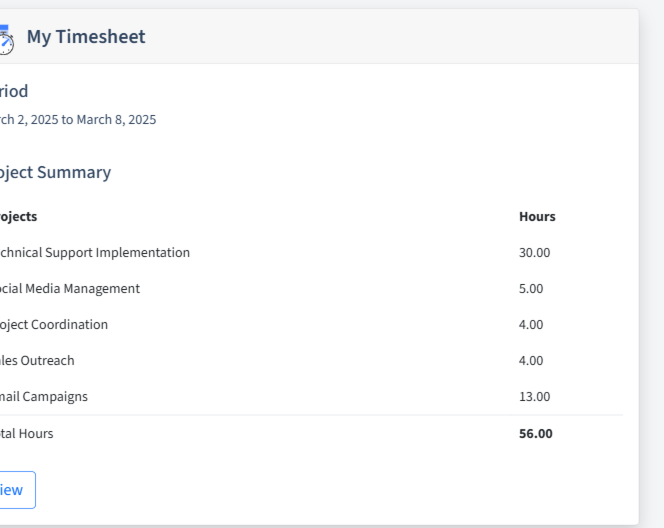Click the Hours column header

[537, 216]
